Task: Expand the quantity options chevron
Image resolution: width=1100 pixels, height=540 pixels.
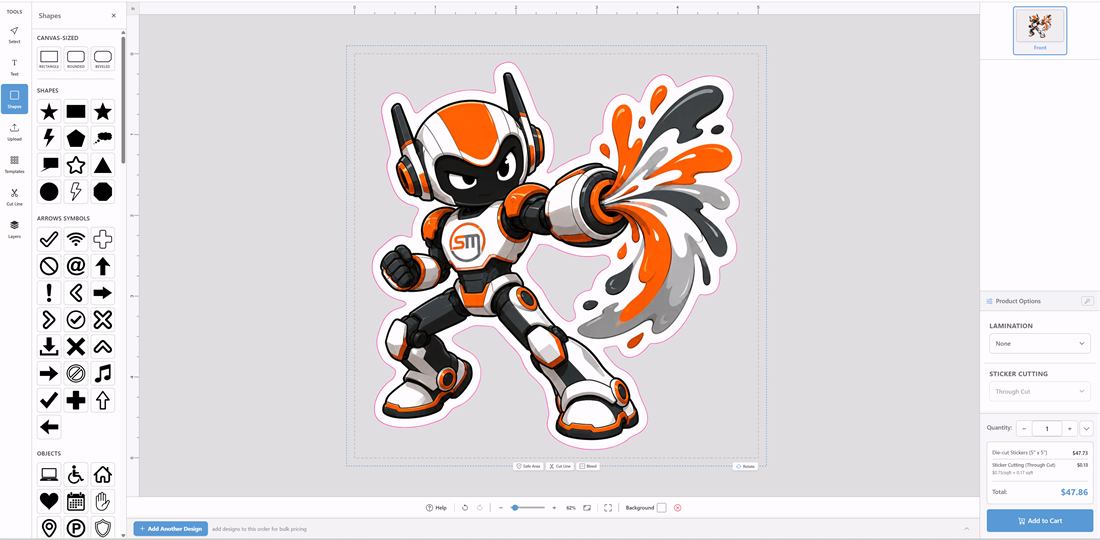Action: (x=1086, y=428)
